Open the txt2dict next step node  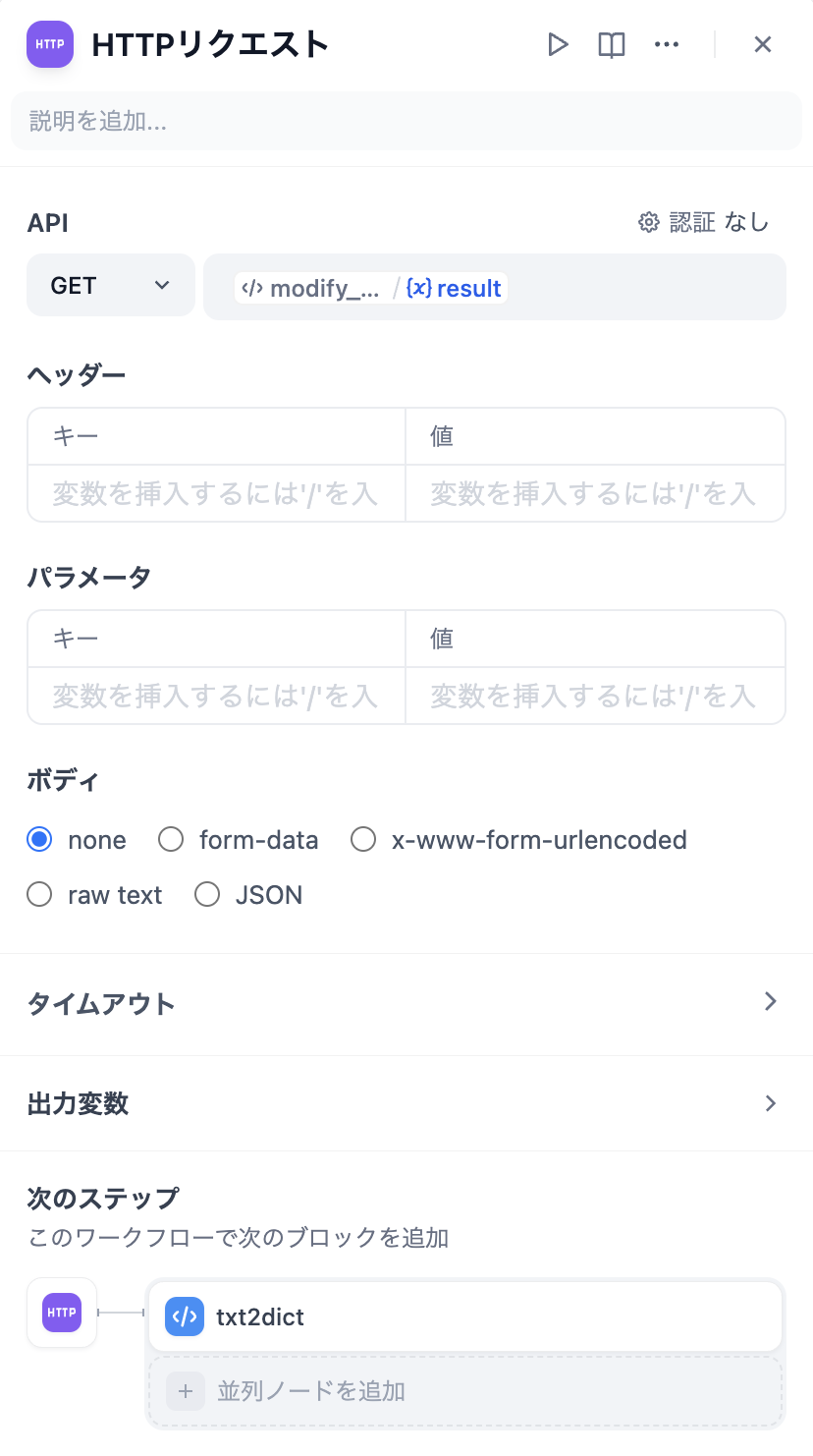pyautogui.click(x=464, y=1316)
